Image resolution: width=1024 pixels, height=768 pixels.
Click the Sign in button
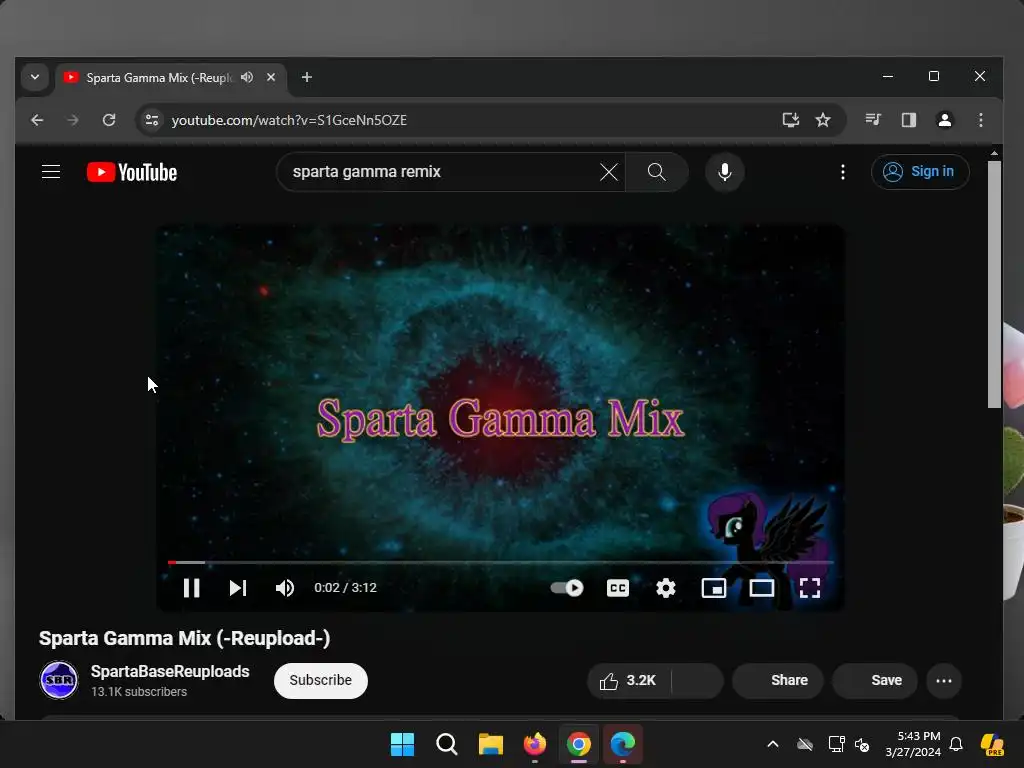pyautogui.click(x=920, y=172)
